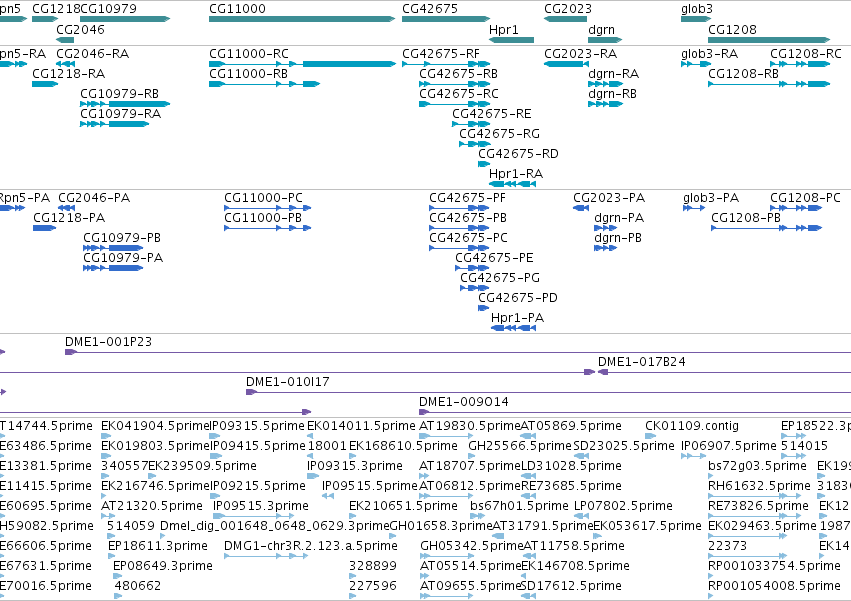The image size is (851, 601).
Task: Open the Hpr1-PA protein
Action: coord(517,318)
